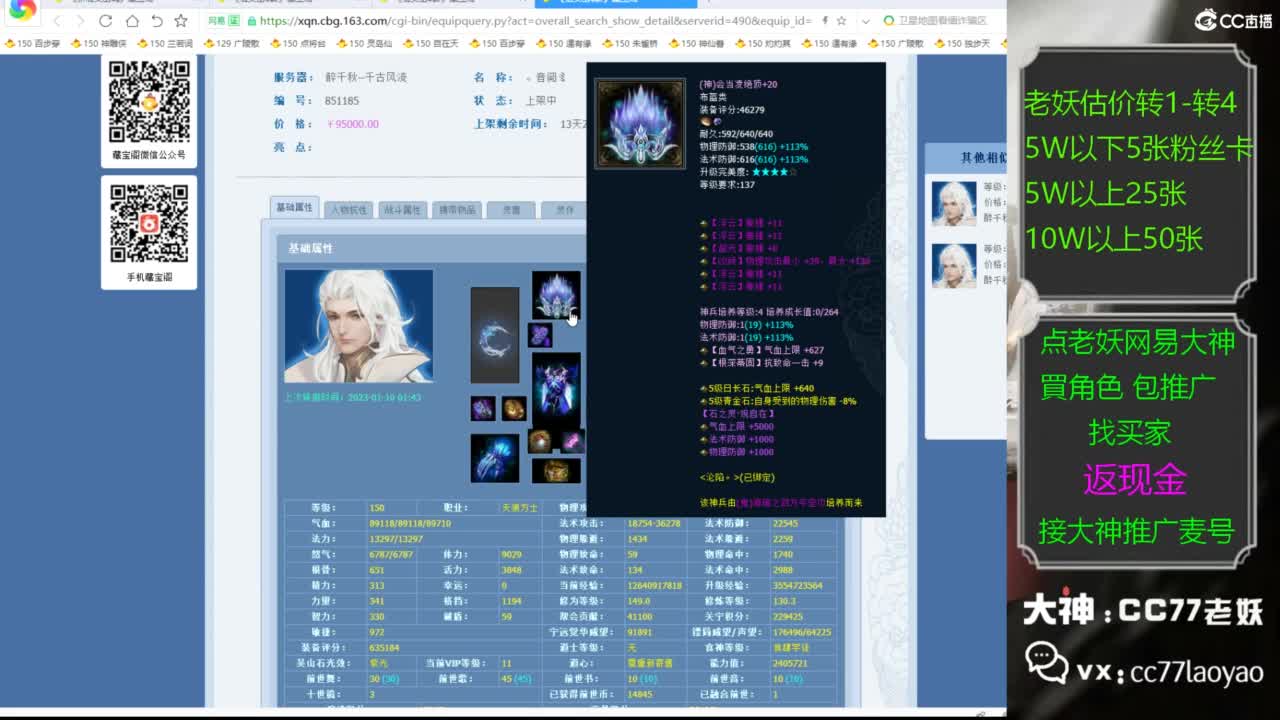Open the 150 神雕侠 bookmark

pyautogui.click(x=98, y=44)
